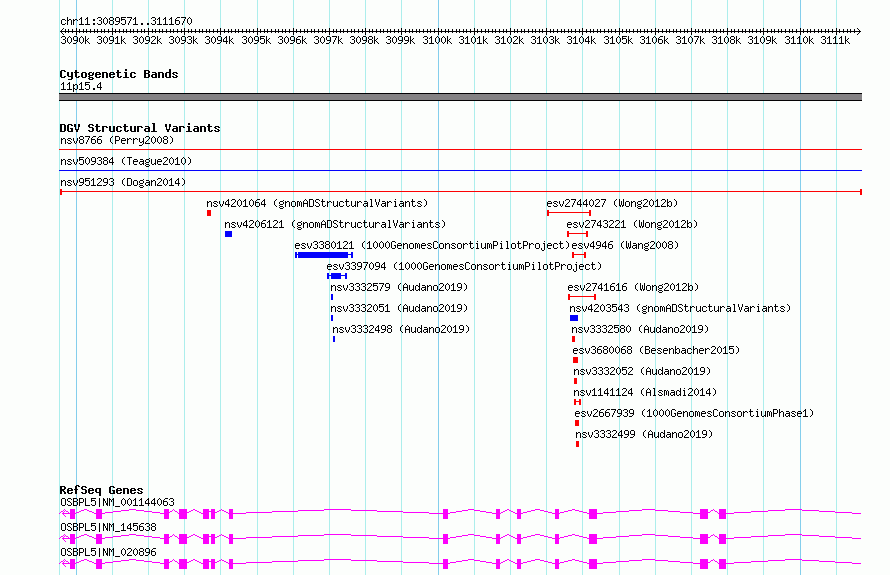Screen dimensions: 890x575
Task: Click the 3097k ruler label
Action: [x=328, y=40]
